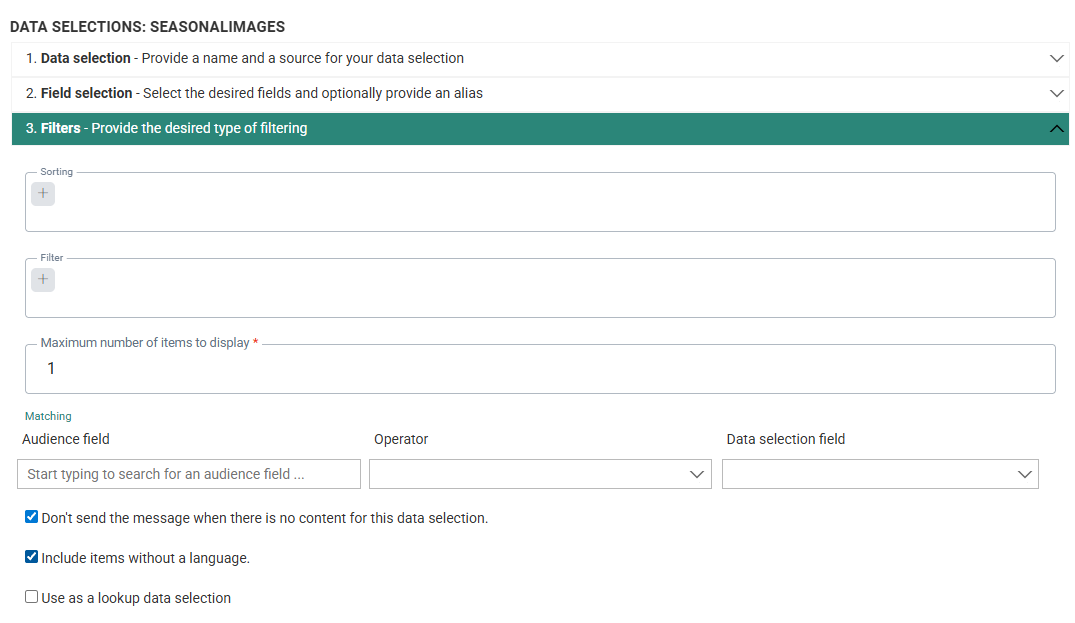Uncheck 'Include items without a language' checkbox
Screen dimensions: 1075x623
[32, 557]
